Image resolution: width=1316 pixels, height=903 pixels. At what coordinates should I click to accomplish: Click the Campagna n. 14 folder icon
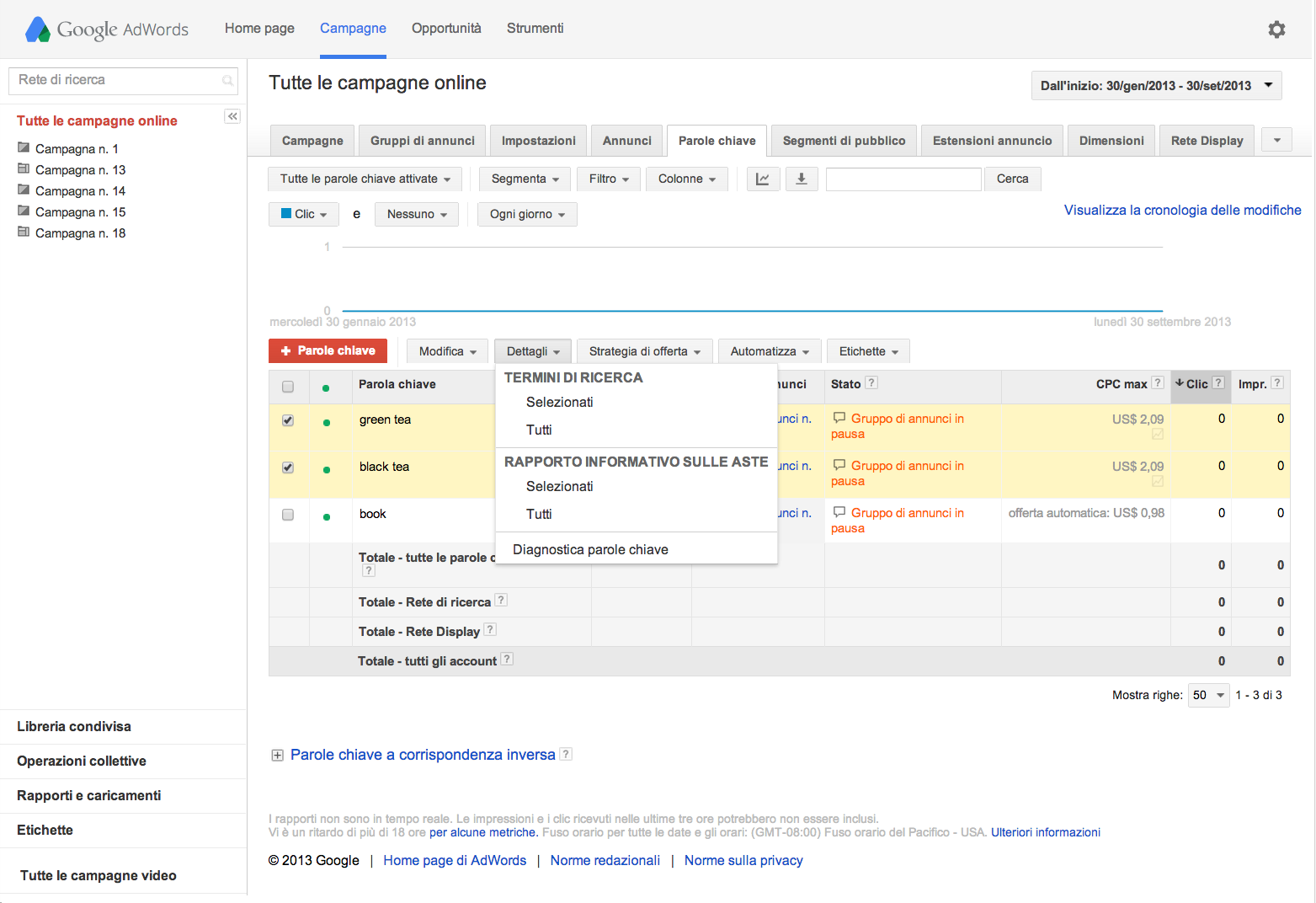[x=24, y=190]
